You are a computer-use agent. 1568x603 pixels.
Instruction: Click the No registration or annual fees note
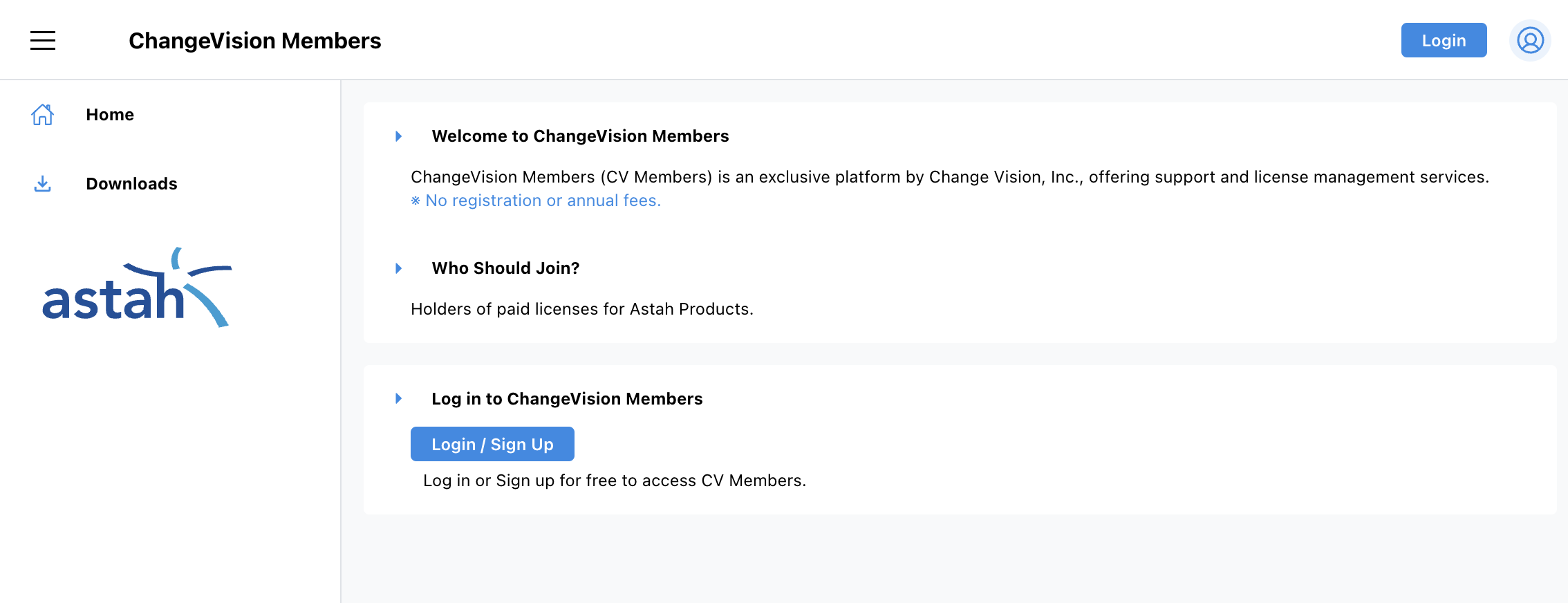[x=536, y=201]
